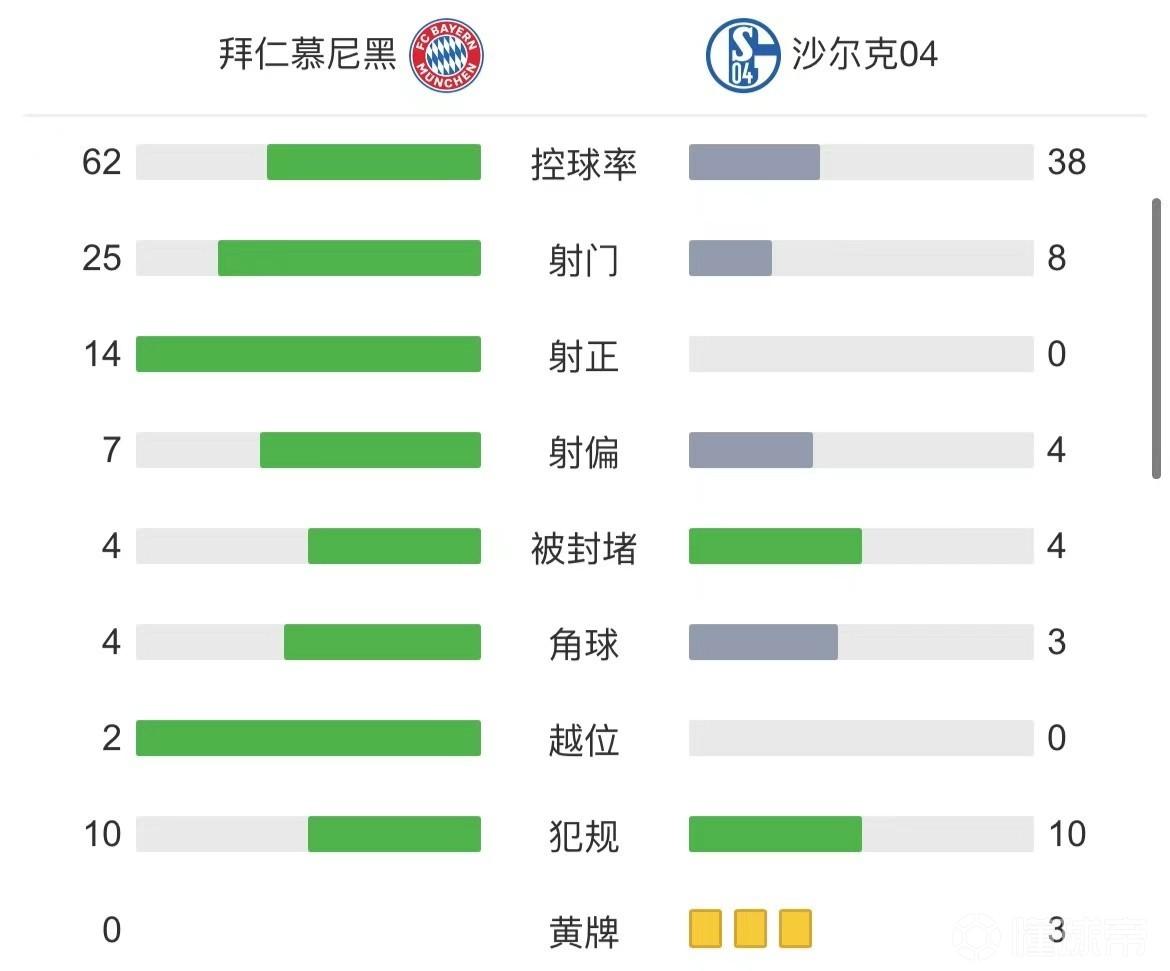The image size is (1170, 971).
Task: Click the first yellow card icon
Action: pos(705,929)
